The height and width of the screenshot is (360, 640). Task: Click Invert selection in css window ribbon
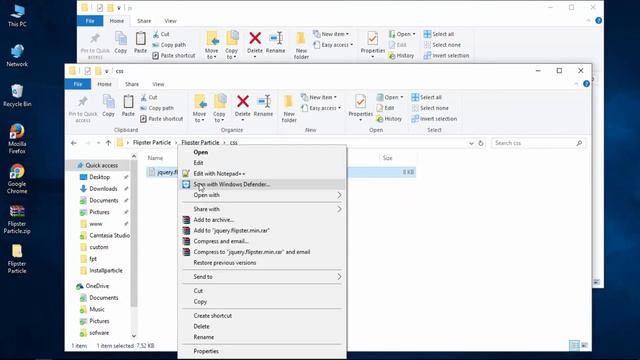[434, 119]
